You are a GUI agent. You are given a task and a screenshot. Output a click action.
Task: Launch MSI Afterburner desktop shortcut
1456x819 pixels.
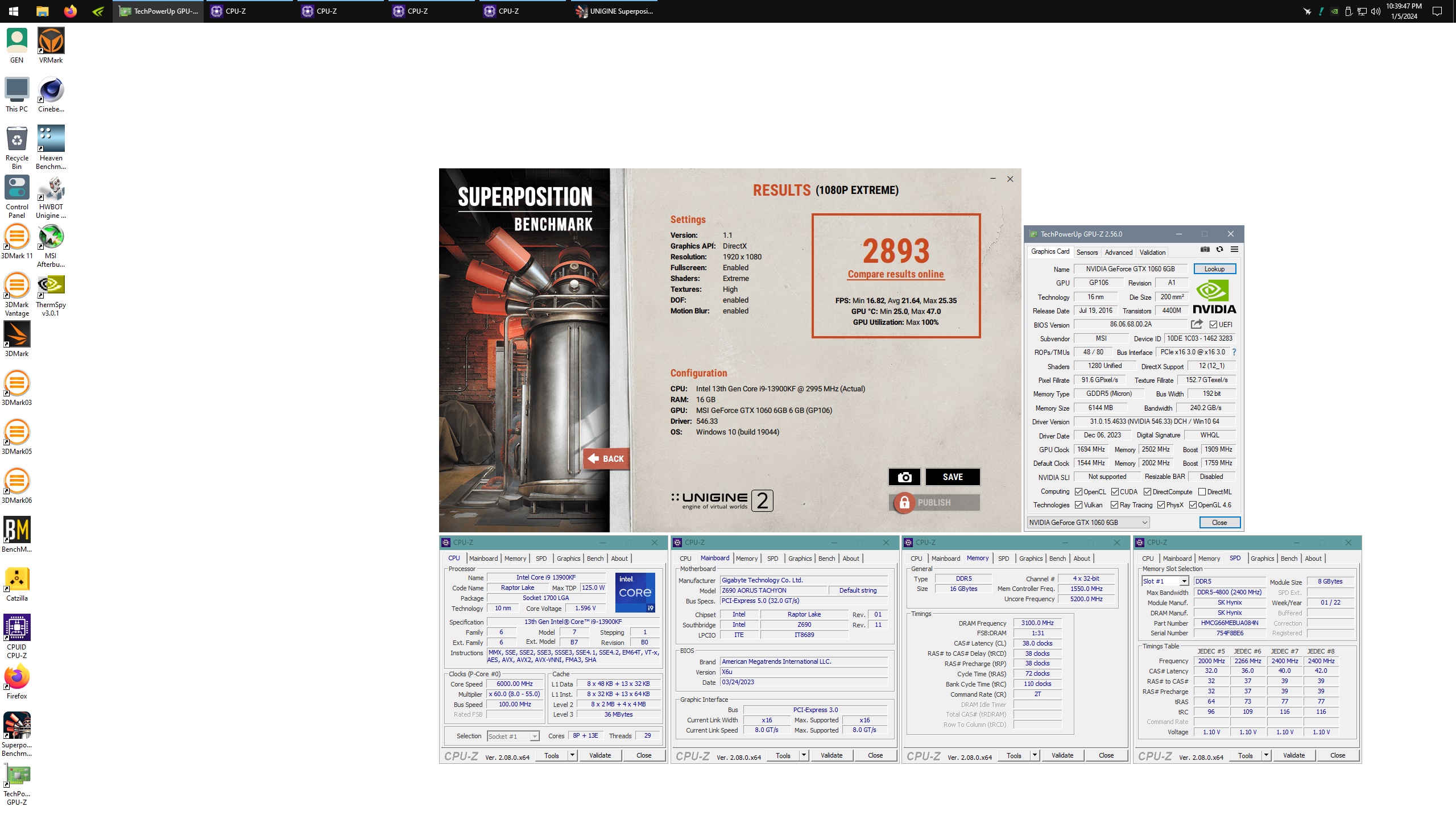pyautogui.click(x=51, y=246)
